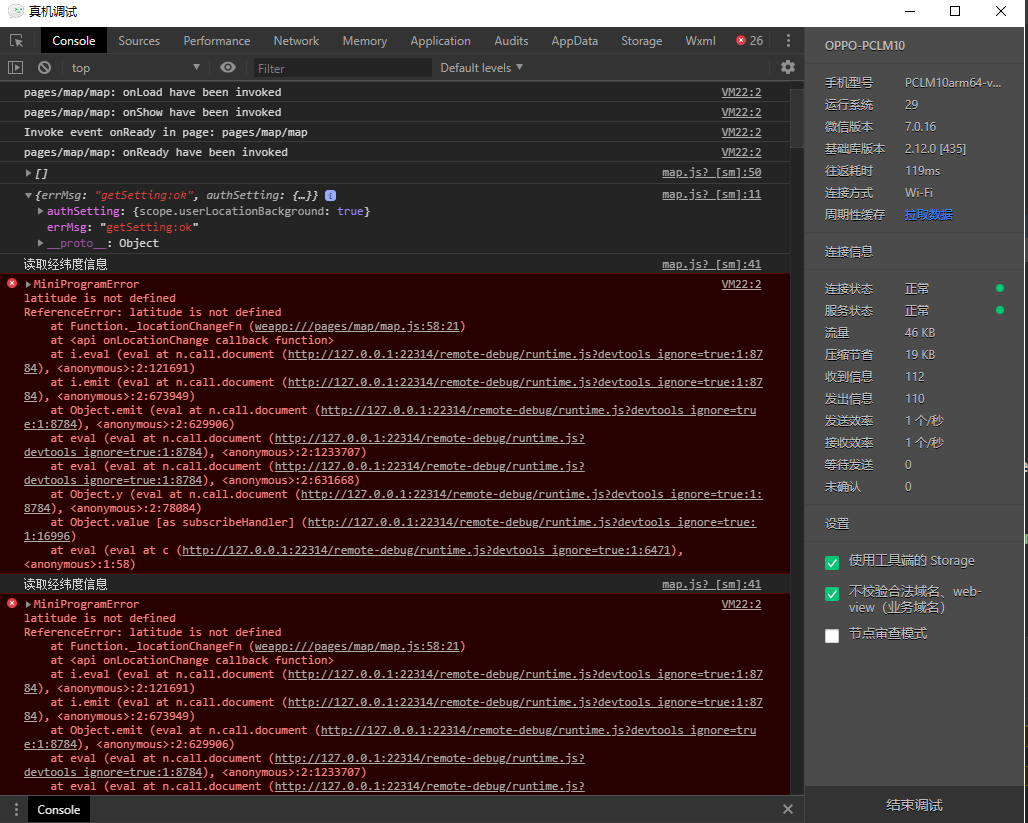Select the second 读取经纬度信息 log line
1028x823 pixels.
click(66, 584)
